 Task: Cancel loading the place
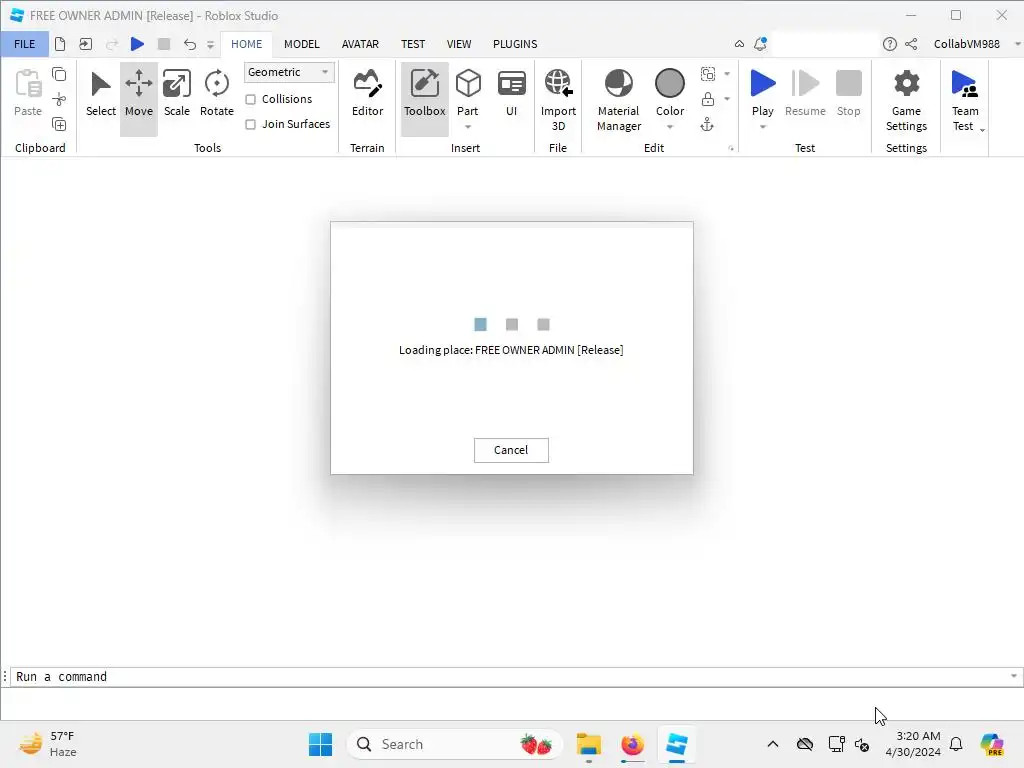click(511, 450)
